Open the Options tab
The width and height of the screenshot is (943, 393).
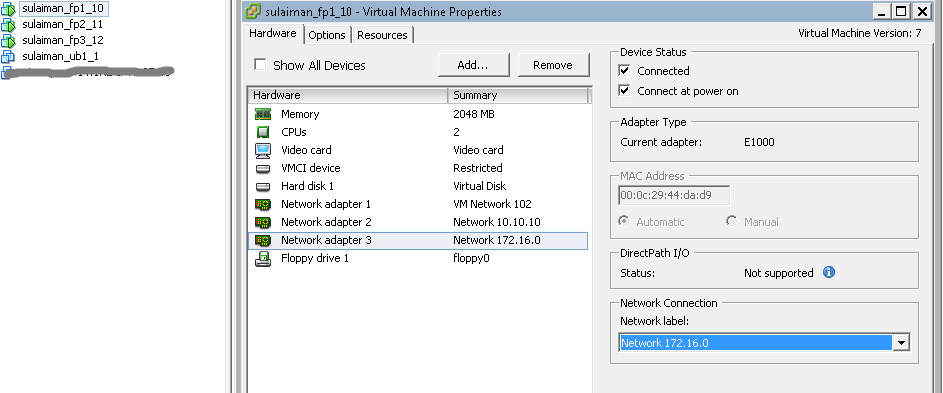327,35
